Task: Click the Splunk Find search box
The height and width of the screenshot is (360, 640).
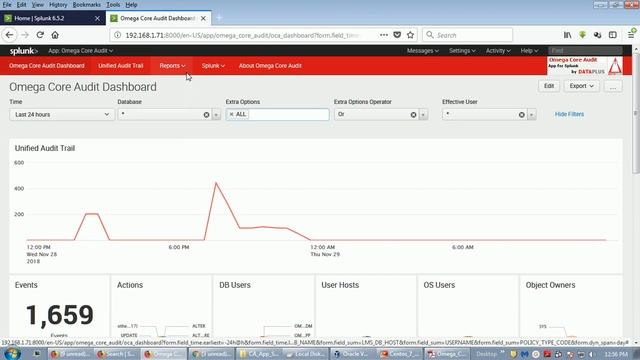Action: point(585,51)
